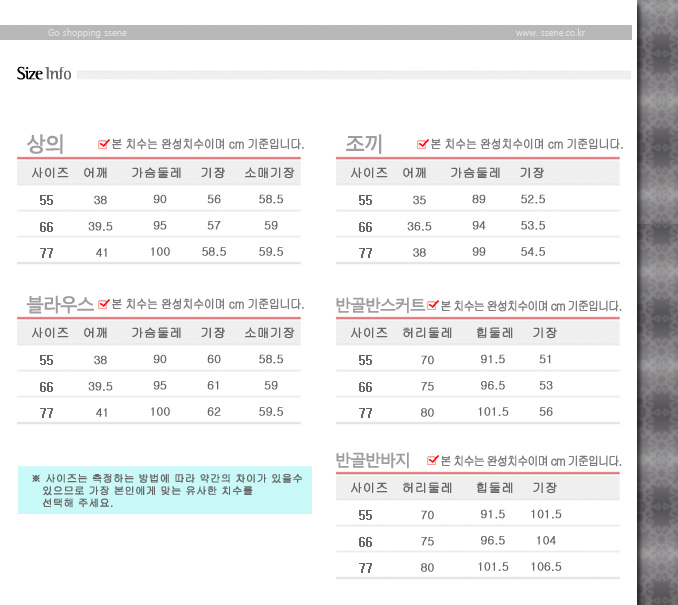Screen dimensions: 678x605
Task: Click 허리둘레 value 70 in 반골반바지 table
Action: pos(427,515)
